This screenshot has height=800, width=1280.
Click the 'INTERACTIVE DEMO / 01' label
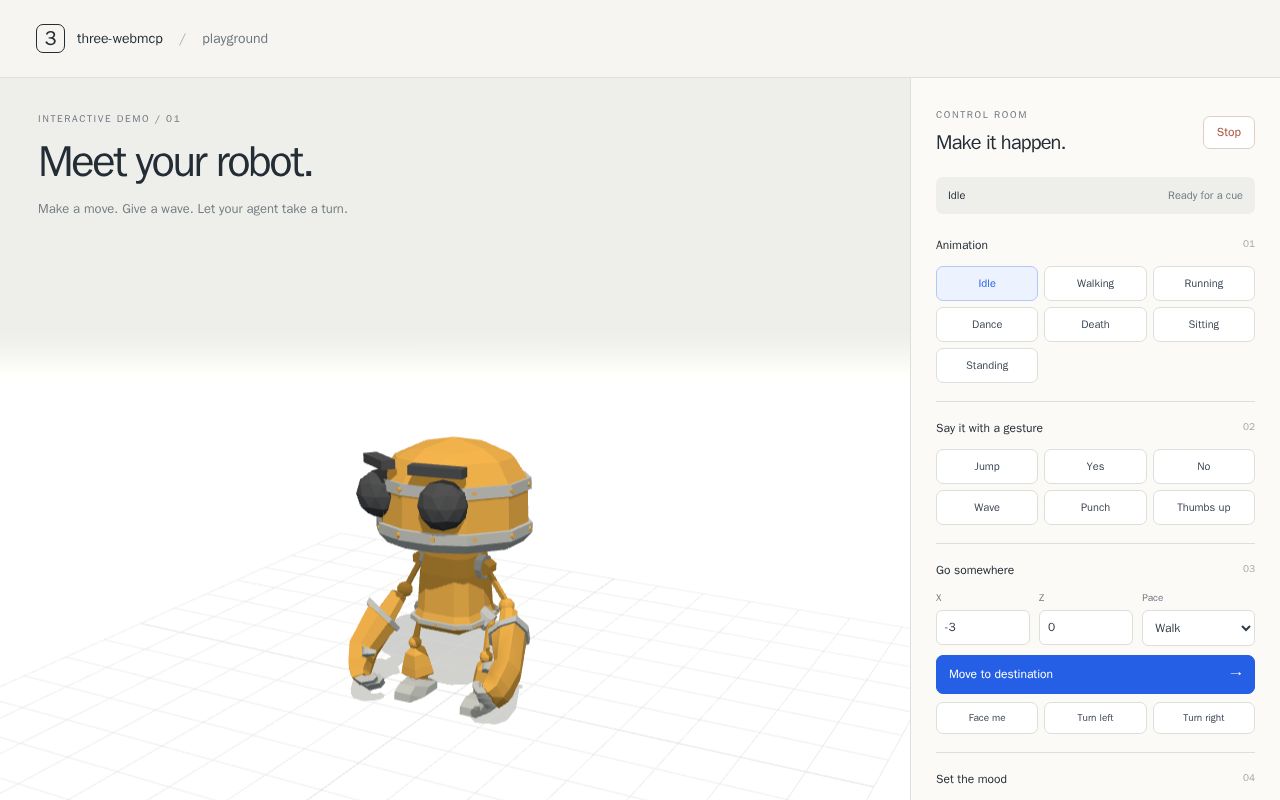coord(109,119)
